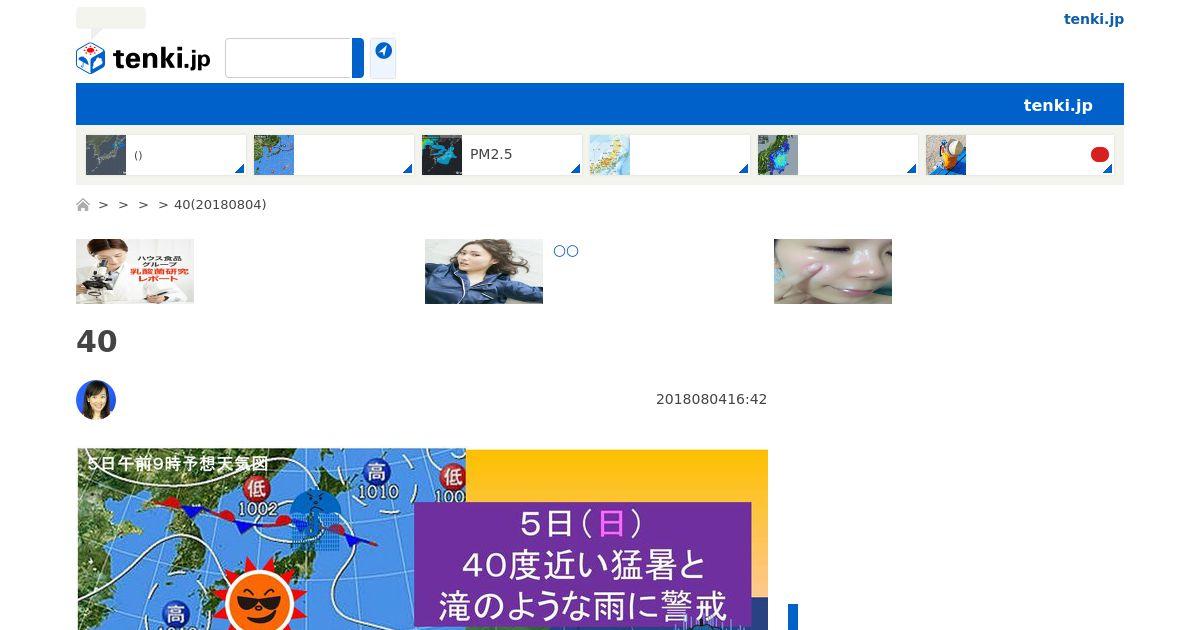The image size is (1200, 630).
Task: Click the purple 5日(日) warning banner
Action: [x=582, y=565]
